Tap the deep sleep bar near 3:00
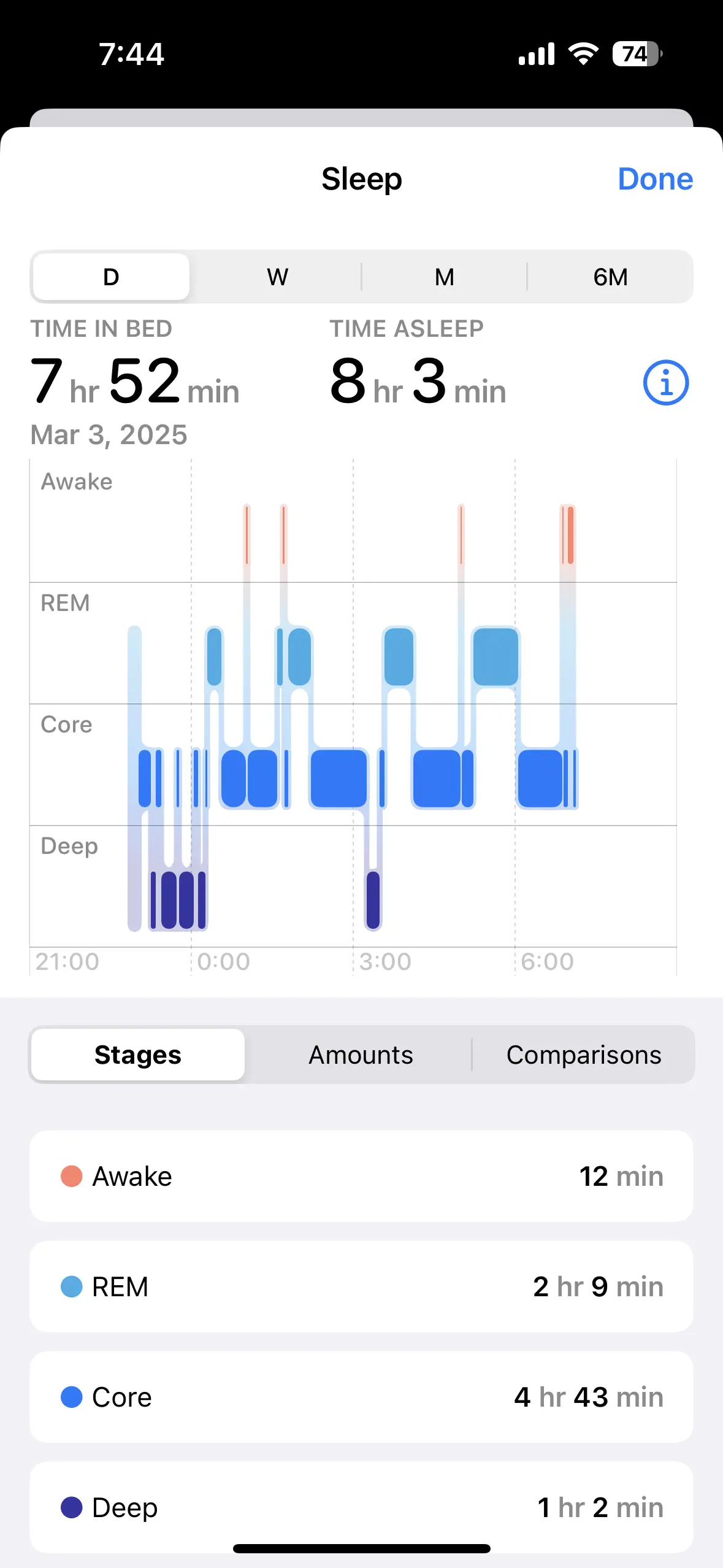This screenshot has width=723, height=1568. (x=373, y=899)
